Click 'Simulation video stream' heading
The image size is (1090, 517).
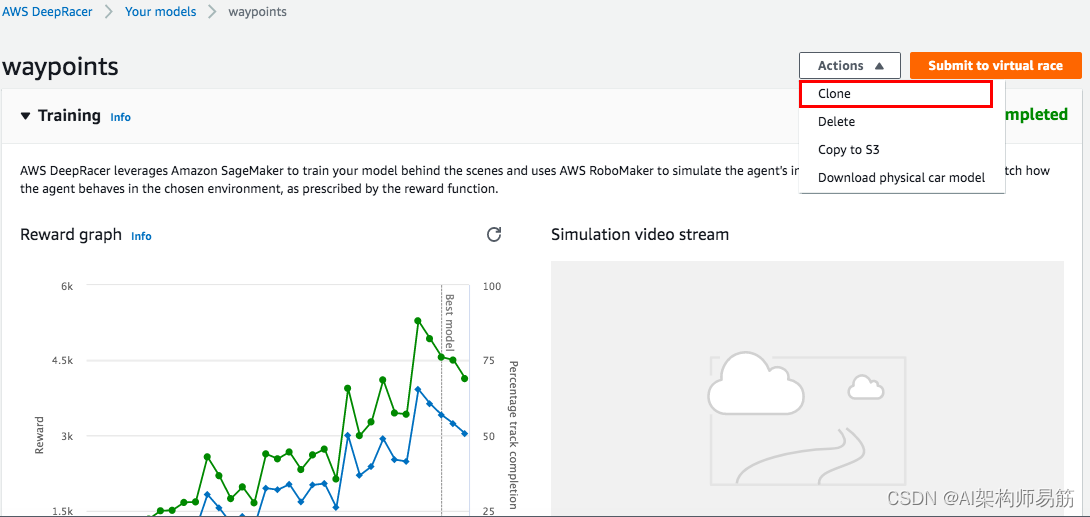coord(640,234)
